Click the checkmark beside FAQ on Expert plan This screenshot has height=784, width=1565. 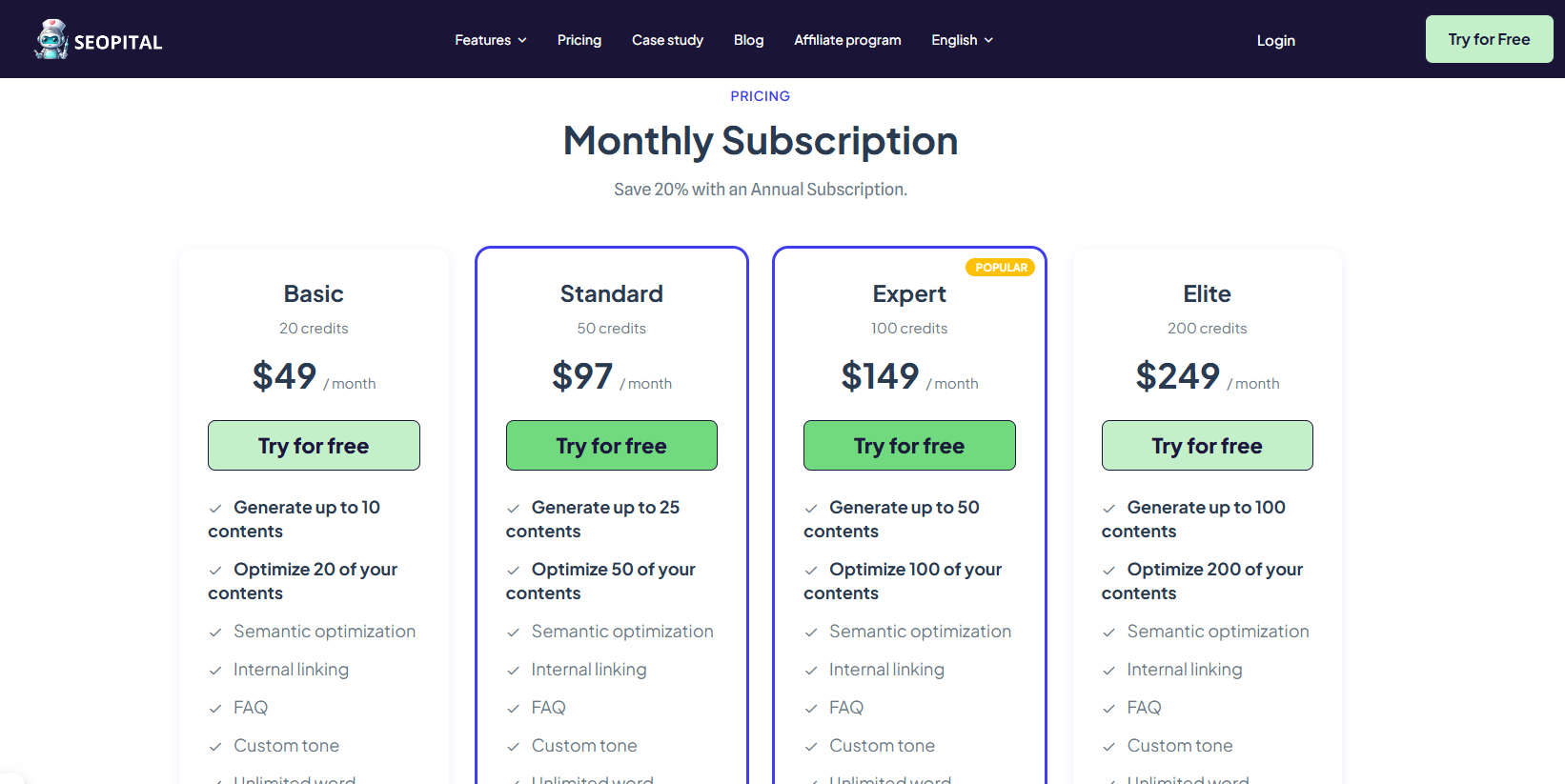pyautogui.click(x=811, y=708)
